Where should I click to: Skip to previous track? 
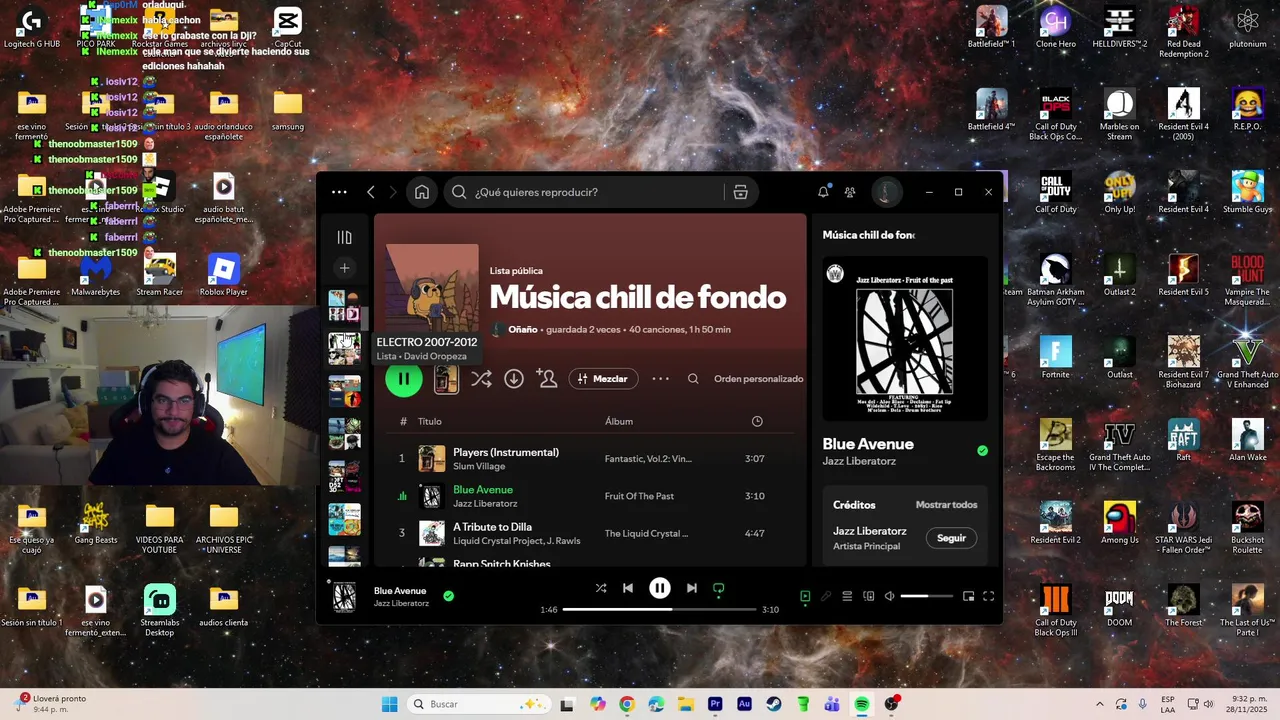tap(628, 588)
